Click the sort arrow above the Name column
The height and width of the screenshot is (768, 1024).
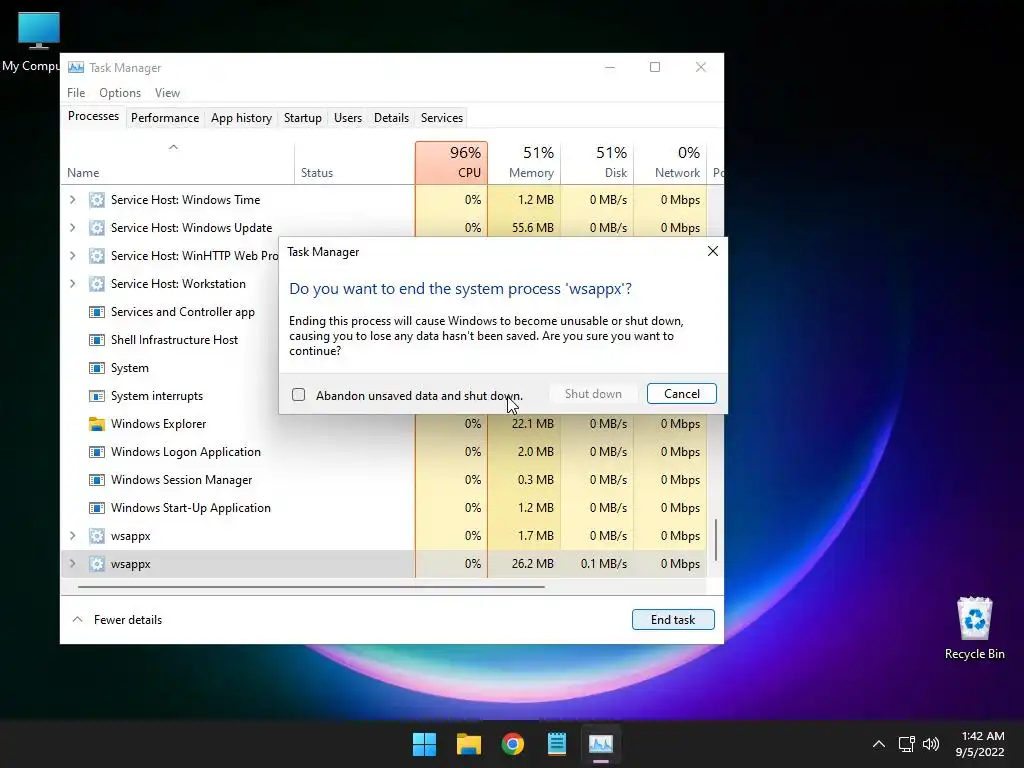(173, 147)
